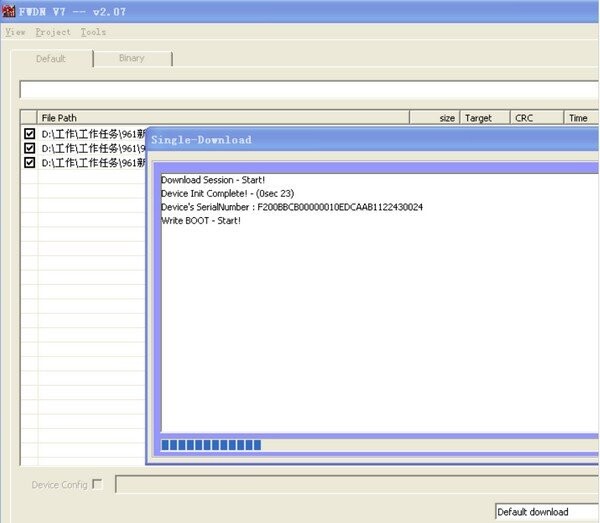Enable the Device Config checkbox
This screenshot has height=523, width=600.
click(x=98, y=484)
